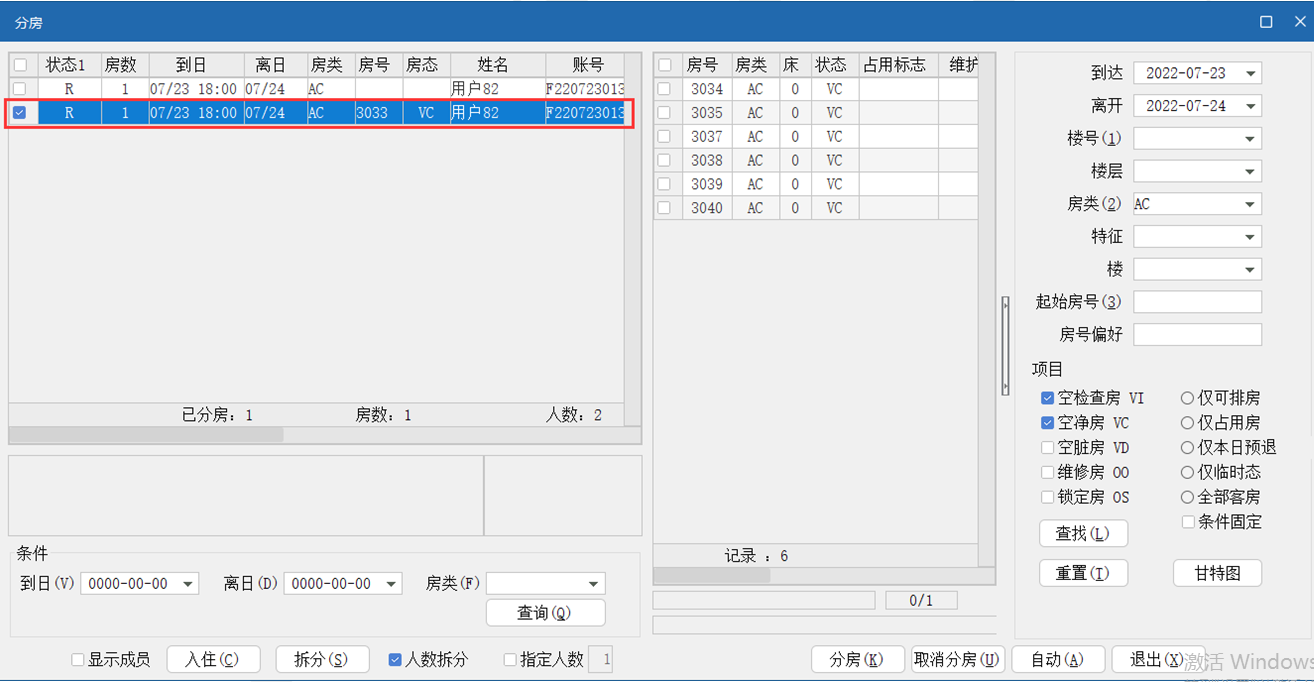This screenshot has height=682, width=1314.
Task: Click 查询(Q) button
Action: 545,613
